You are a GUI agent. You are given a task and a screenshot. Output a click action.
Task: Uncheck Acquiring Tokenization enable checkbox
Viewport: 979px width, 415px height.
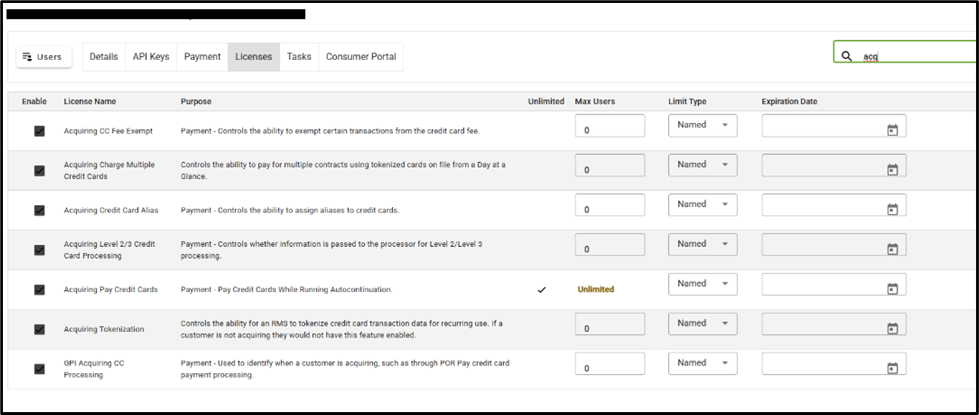coord(39,329)
